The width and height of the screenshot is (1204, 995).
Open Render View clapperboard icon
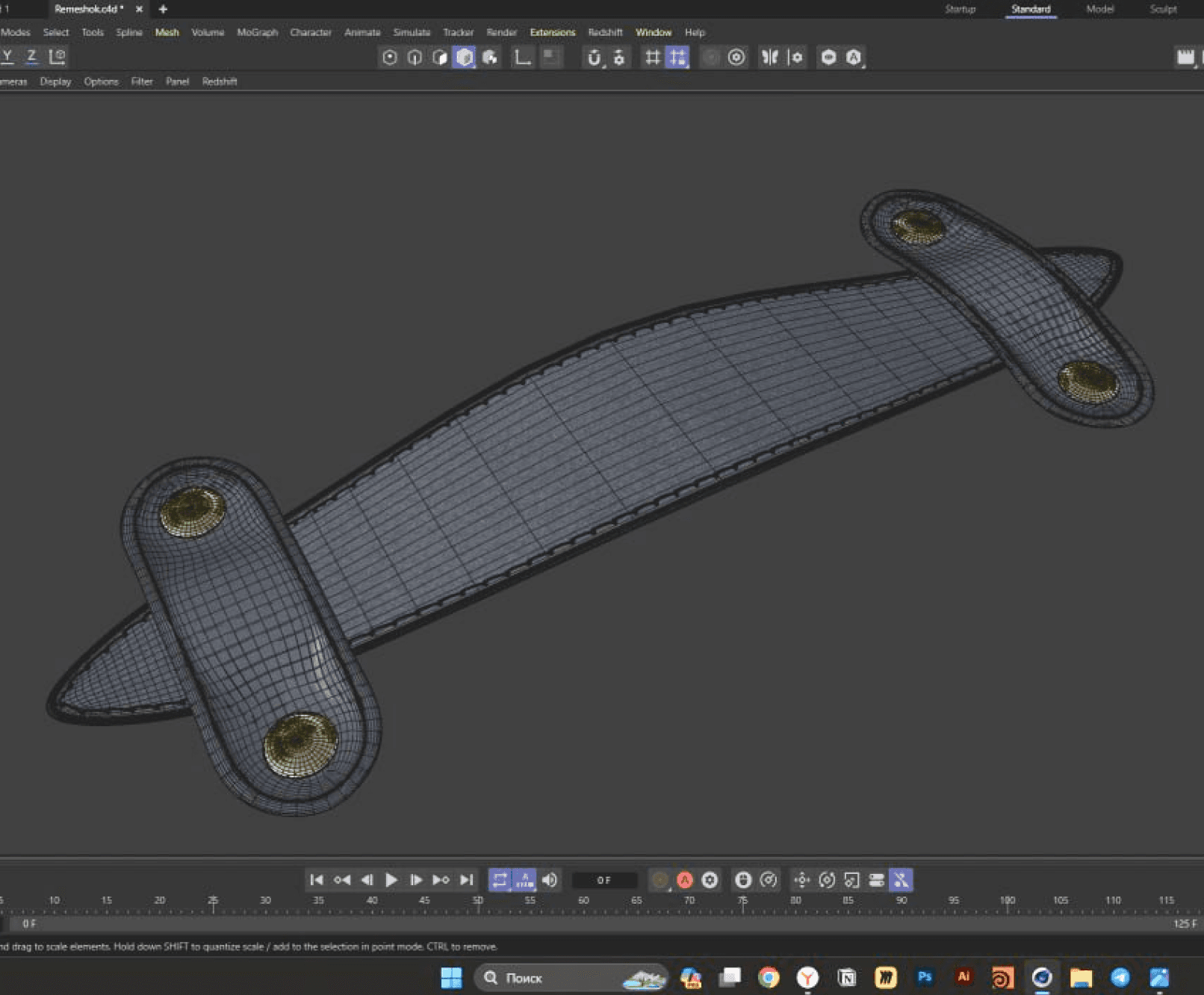coord(1185,58)
